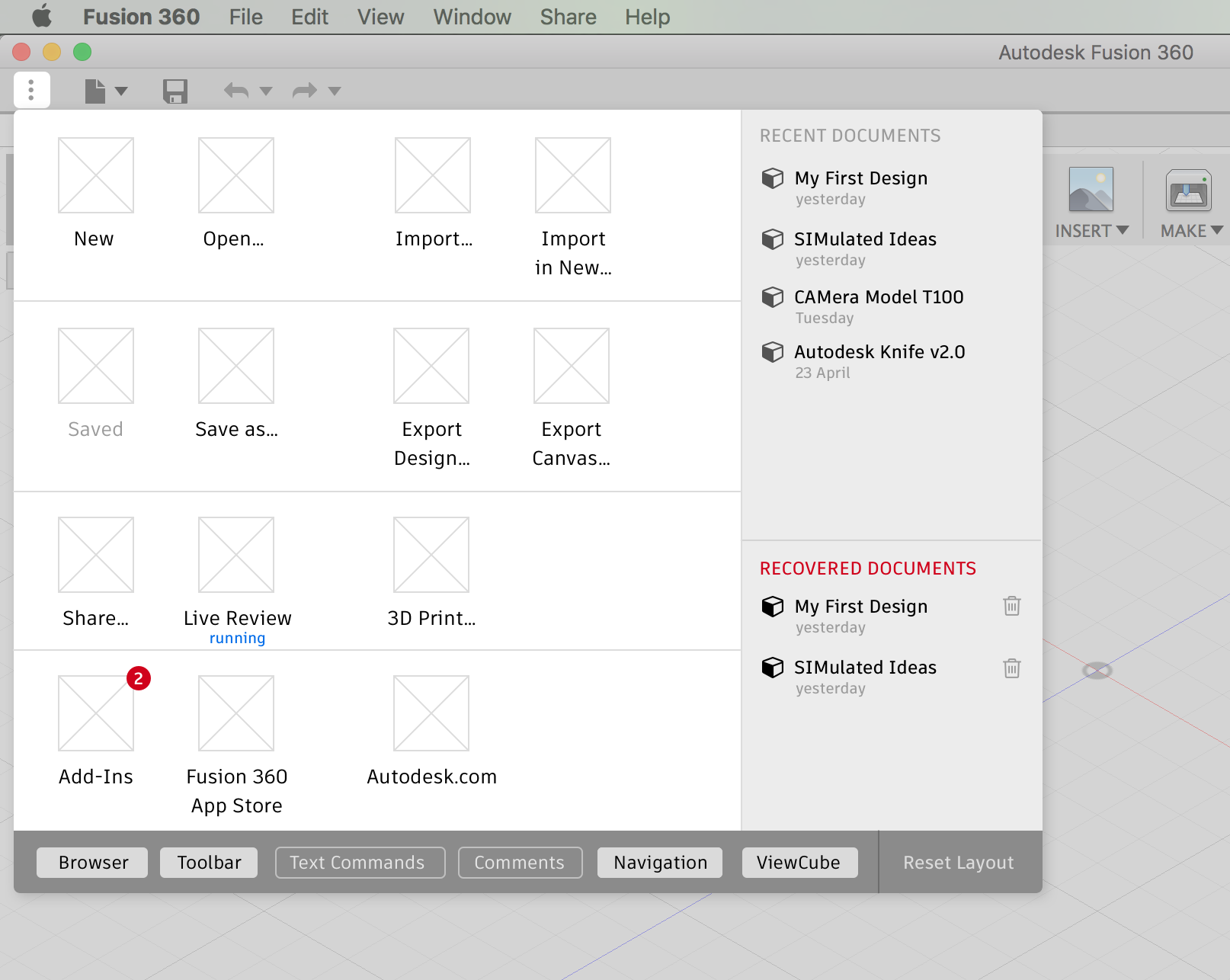The width and height of the screenshot is (1230, 980).
Task: Click the Reset Layout button
Action: pos(958,863)
